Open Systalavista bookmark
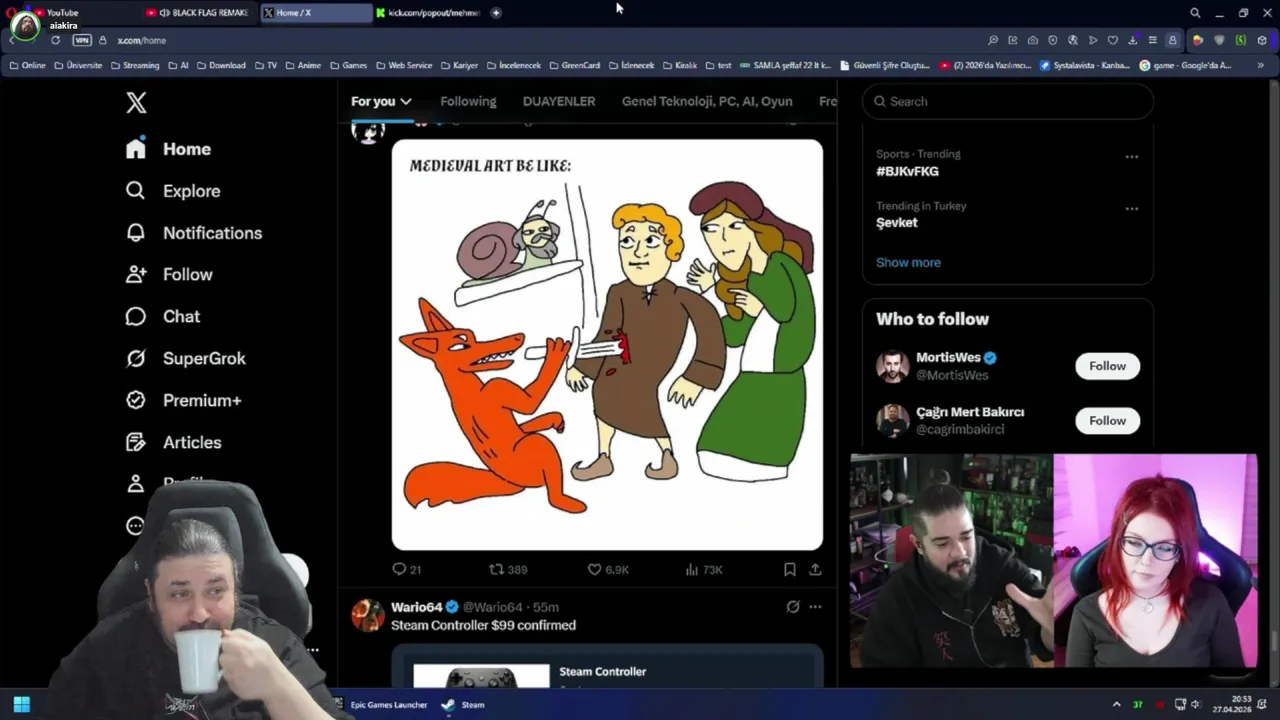 1085,65
